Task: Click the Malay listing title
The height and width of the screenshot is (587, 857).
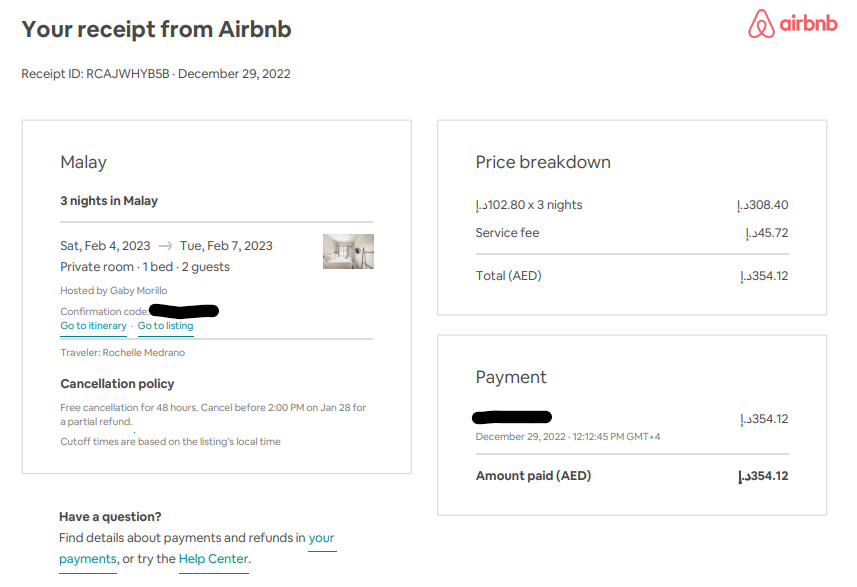Action: 83,162
